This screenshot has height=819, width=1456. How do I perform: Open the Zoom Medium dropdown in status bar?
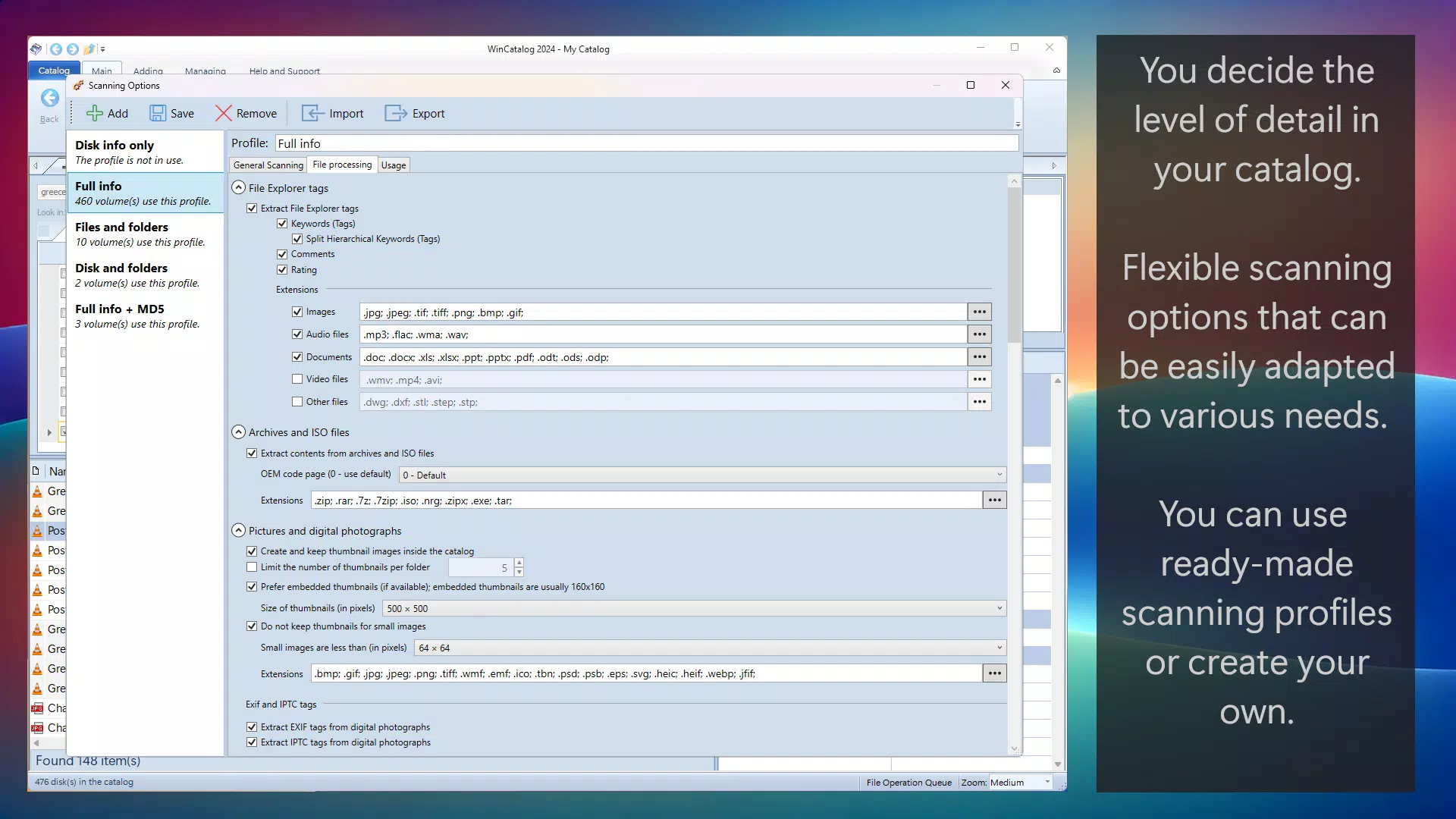coord(1020,783)
